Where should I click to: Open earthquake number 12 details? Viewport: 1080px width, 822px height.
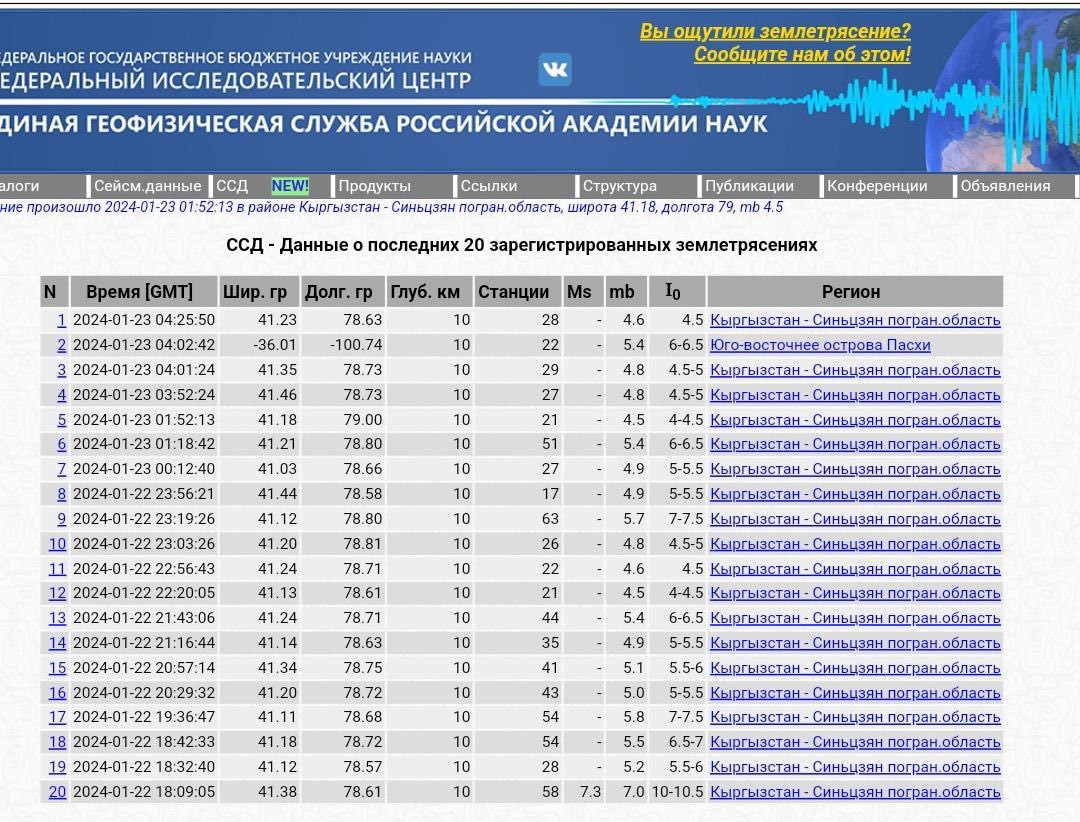pos(57,593)
